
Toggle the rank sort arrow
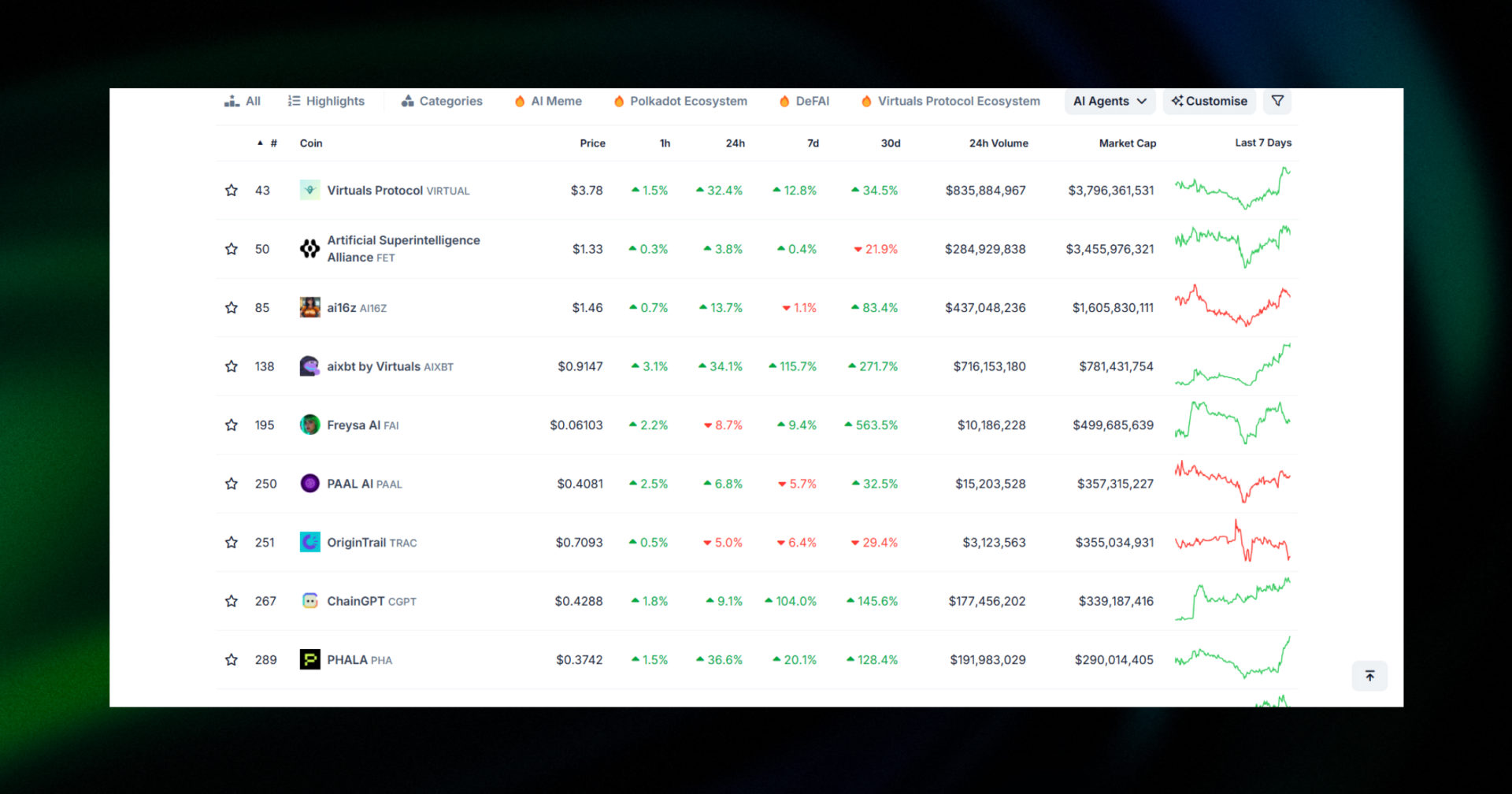click(260, 143)
